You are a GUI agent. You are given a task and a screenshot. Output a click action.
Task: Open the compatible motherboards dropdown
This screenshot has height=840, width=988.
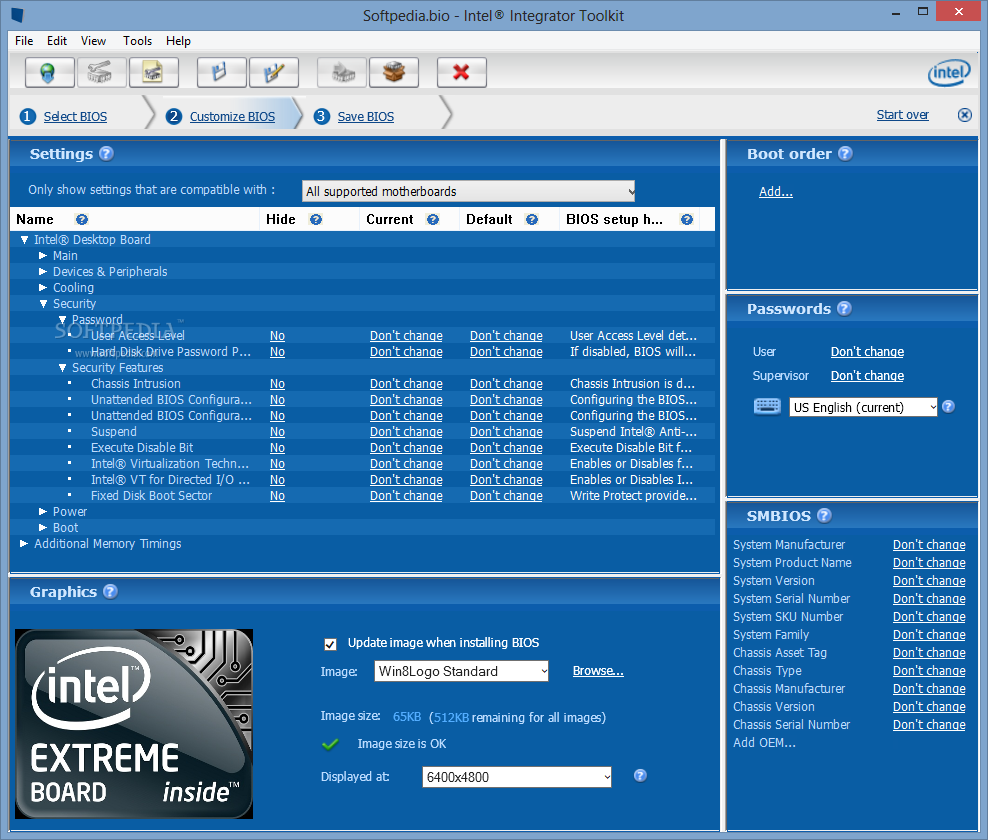[469, 191]
